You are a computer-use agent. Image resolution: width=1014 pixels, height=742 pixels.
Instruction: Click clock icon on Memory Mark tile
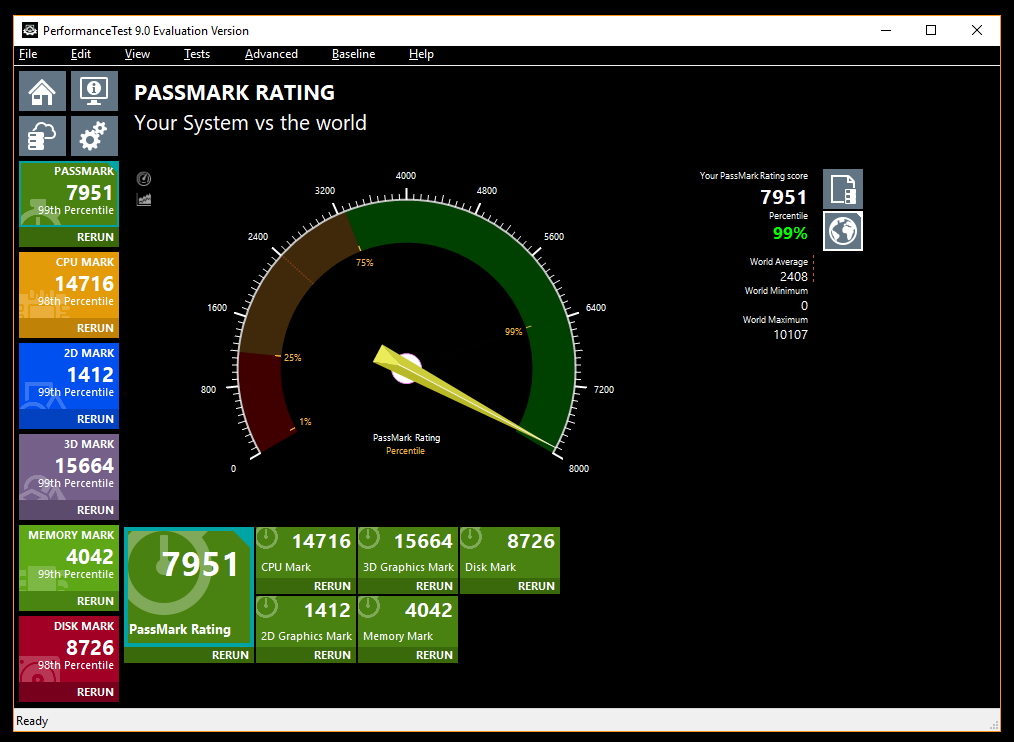pyautogui.click(x=369, y=607)
